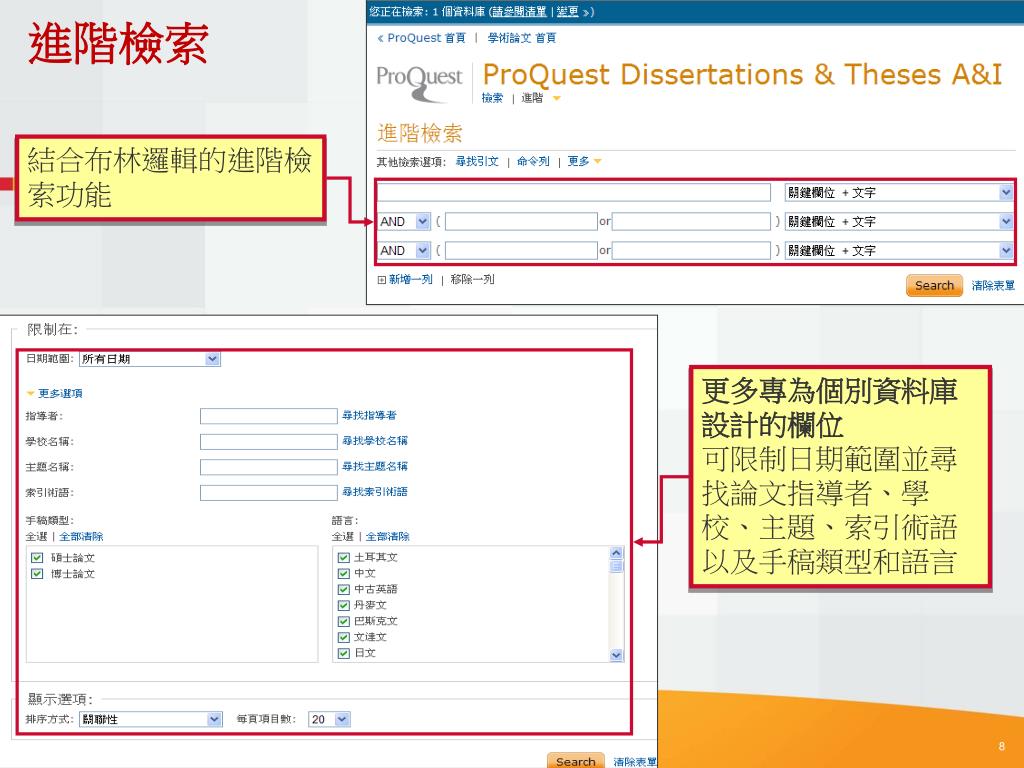Open the 排序方式 關聯性 dropdown
This screenshot has height=768, width=1024.
coord(151,719)
